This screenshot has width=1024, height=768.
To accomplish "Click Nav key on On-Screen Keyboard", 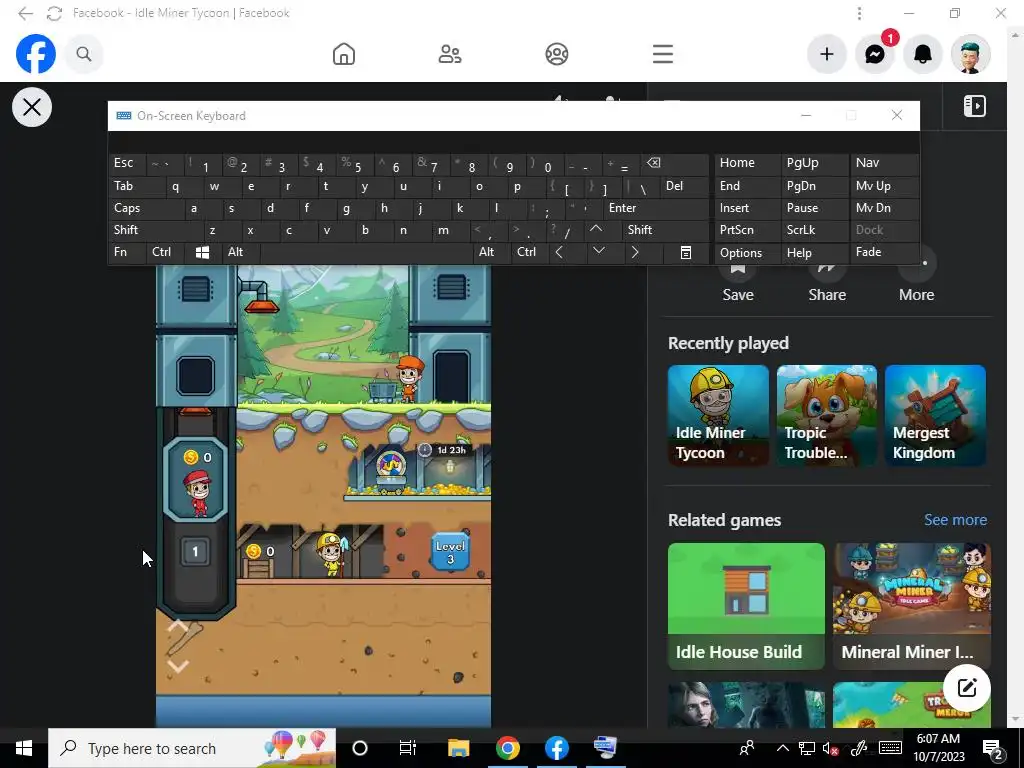I will [x=886, y=163].
